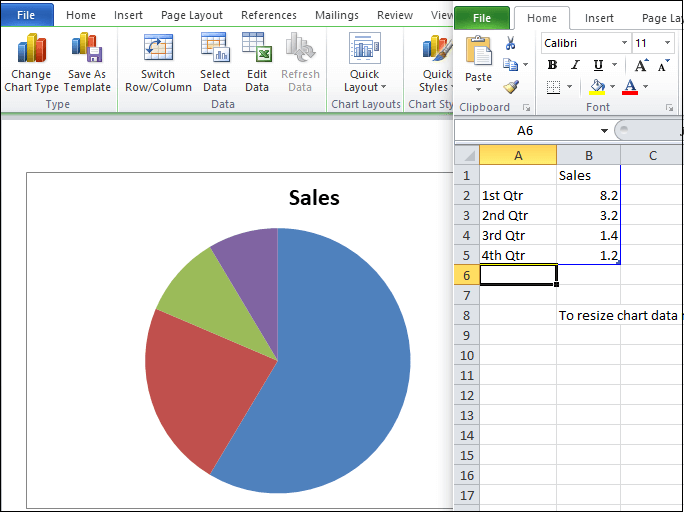Click the Cut scissors icon
The height and width of the screenshot is (512, 684).
click(511, 43)
